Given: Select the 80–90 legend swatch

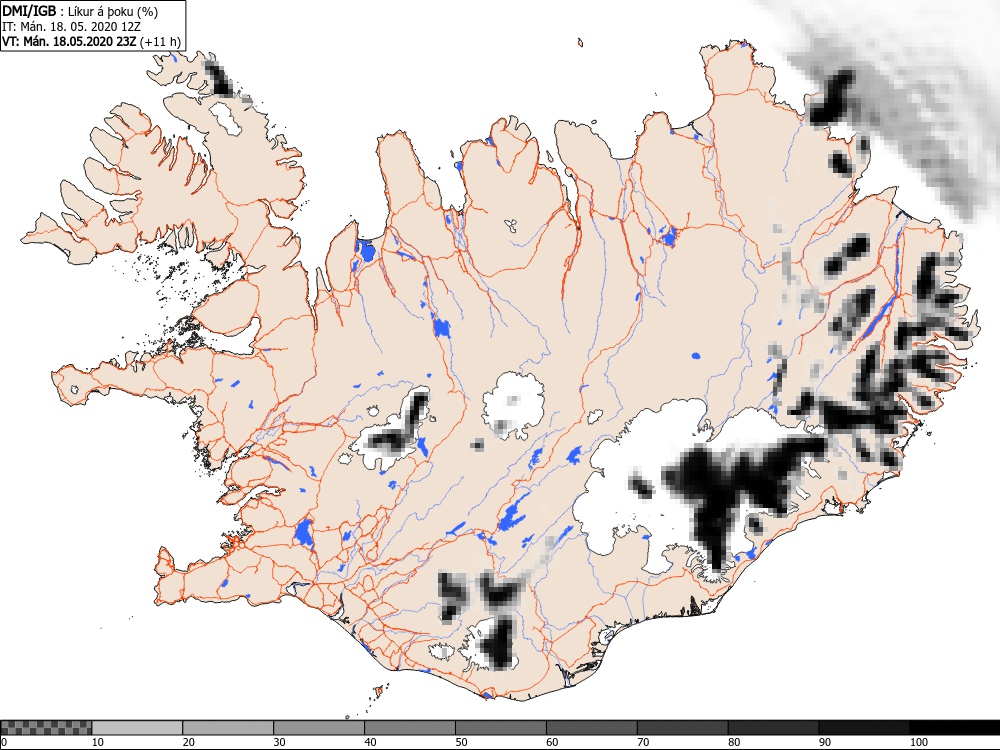Looking at the screenshot, I should pyautogui.click(x=774, y=728).
